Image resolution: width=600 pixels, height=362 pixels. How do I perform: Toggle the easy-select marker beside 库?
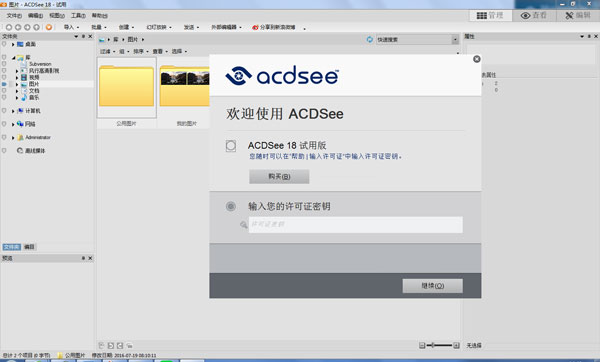(x=4, y=57)
